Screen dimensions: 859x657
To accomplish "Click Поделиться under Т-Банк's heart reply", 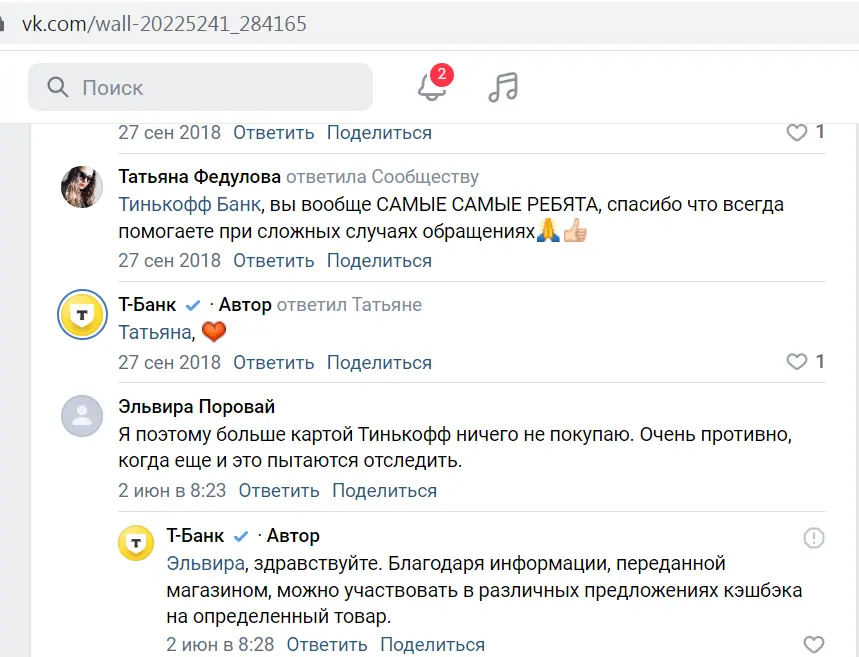I will (379, 362).
